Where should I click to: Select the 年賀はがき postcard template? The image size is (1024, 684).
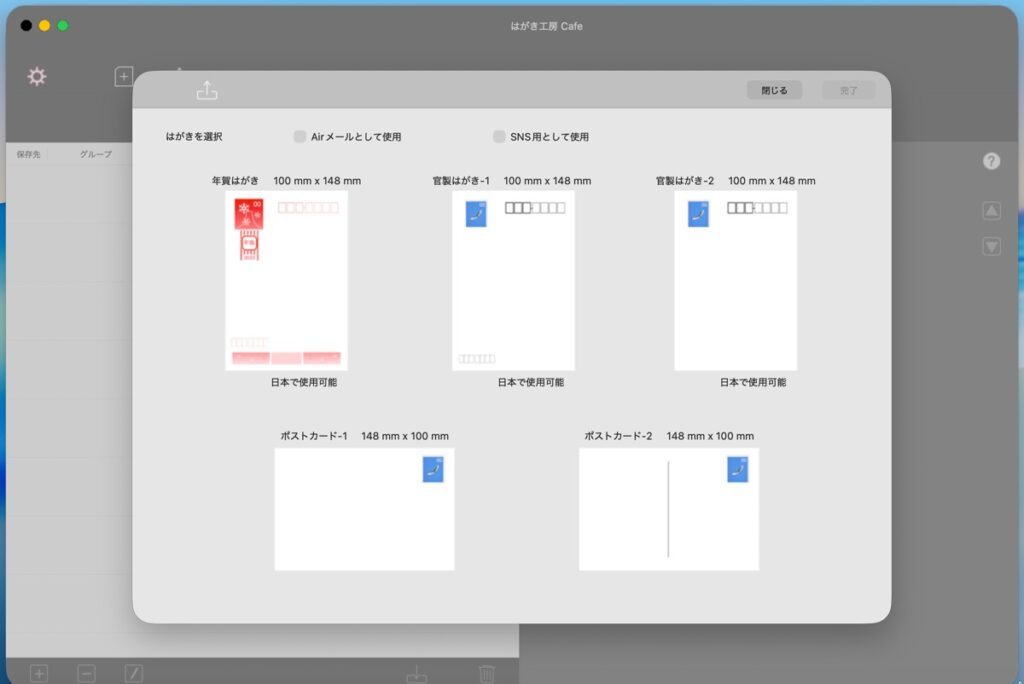[286, 281]
